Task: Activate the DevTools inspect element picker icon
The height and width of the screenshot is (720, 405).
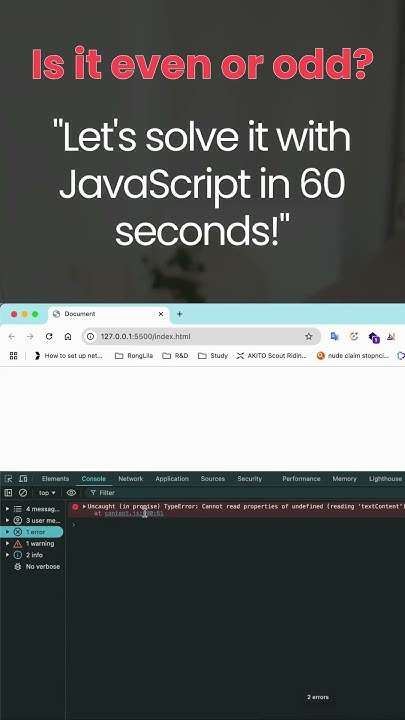Action: click(8, 478)
